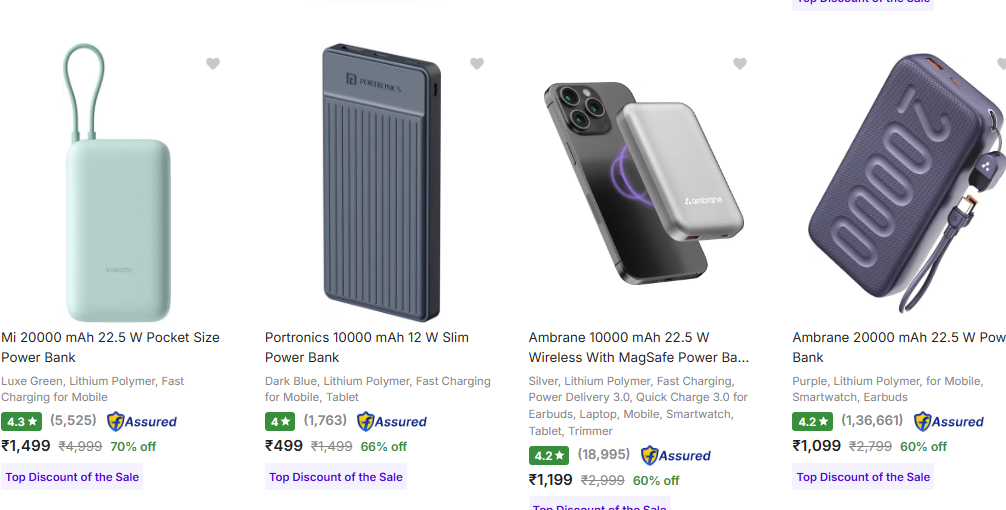Click the dark blue Portronics product image
This screenshot has width=1006, height=510.
pos(382,182)
